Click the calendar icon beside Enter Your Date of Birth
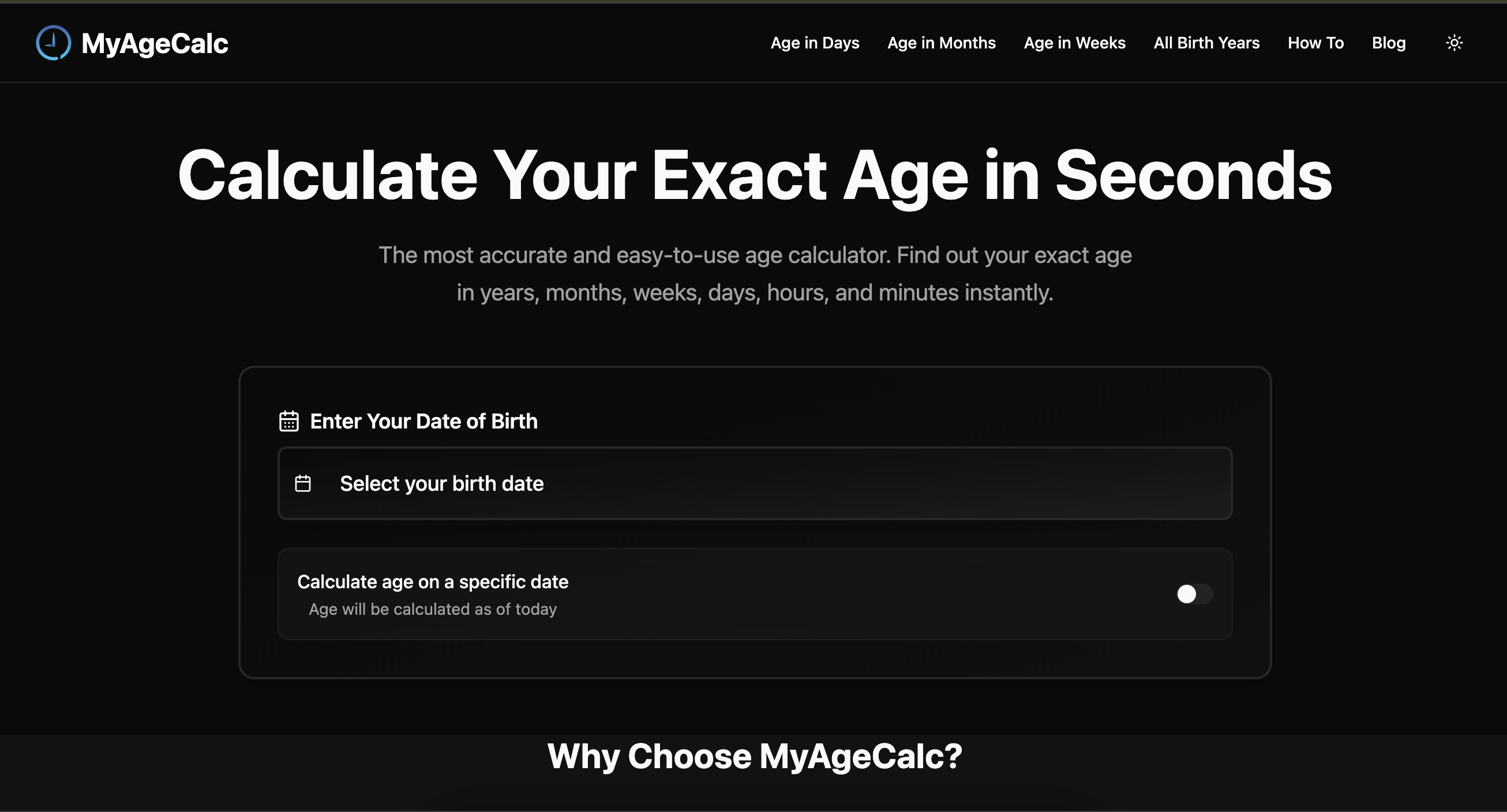 click(x=288, y=420)
